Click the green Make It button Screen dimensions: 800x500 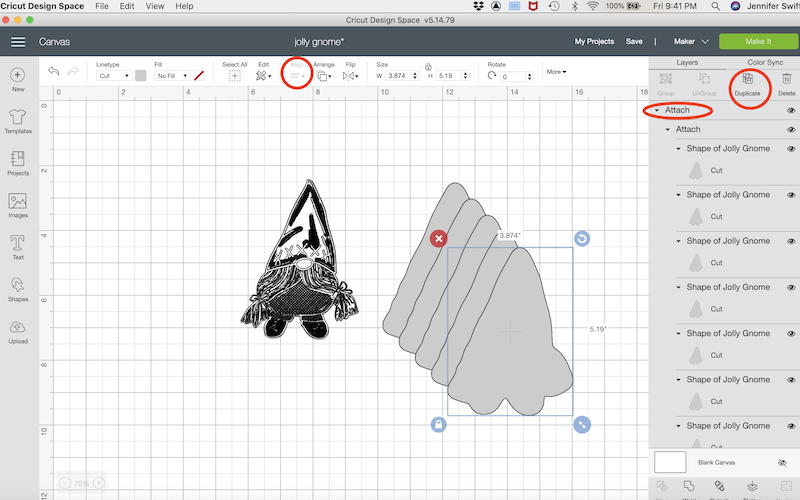click(758, 41)
